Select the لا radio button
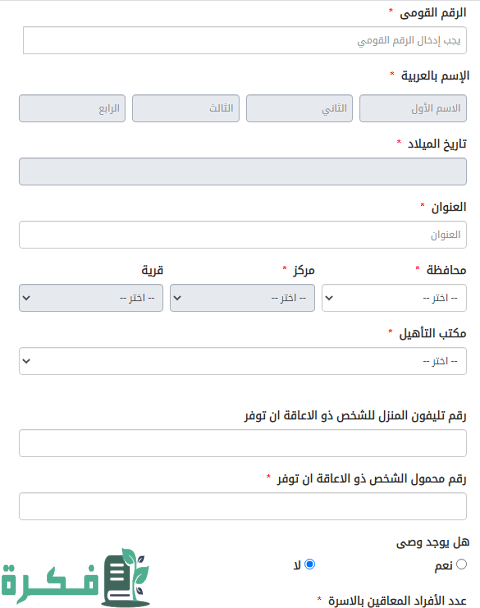This screenshot has width=480, height=608. tap(309, 564)
